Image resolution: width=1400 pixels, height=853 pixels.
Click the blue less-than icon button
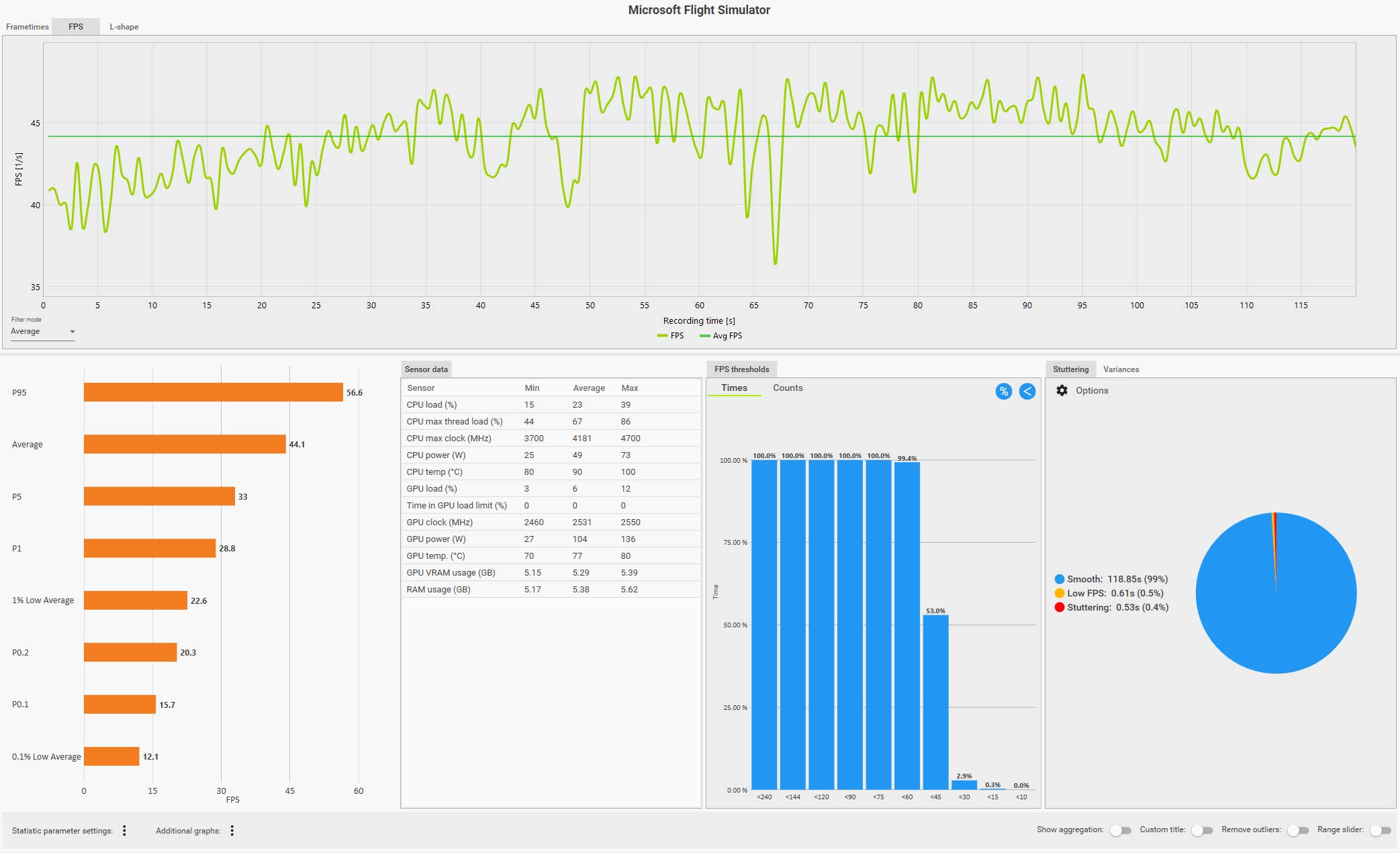coord(1027,392)
